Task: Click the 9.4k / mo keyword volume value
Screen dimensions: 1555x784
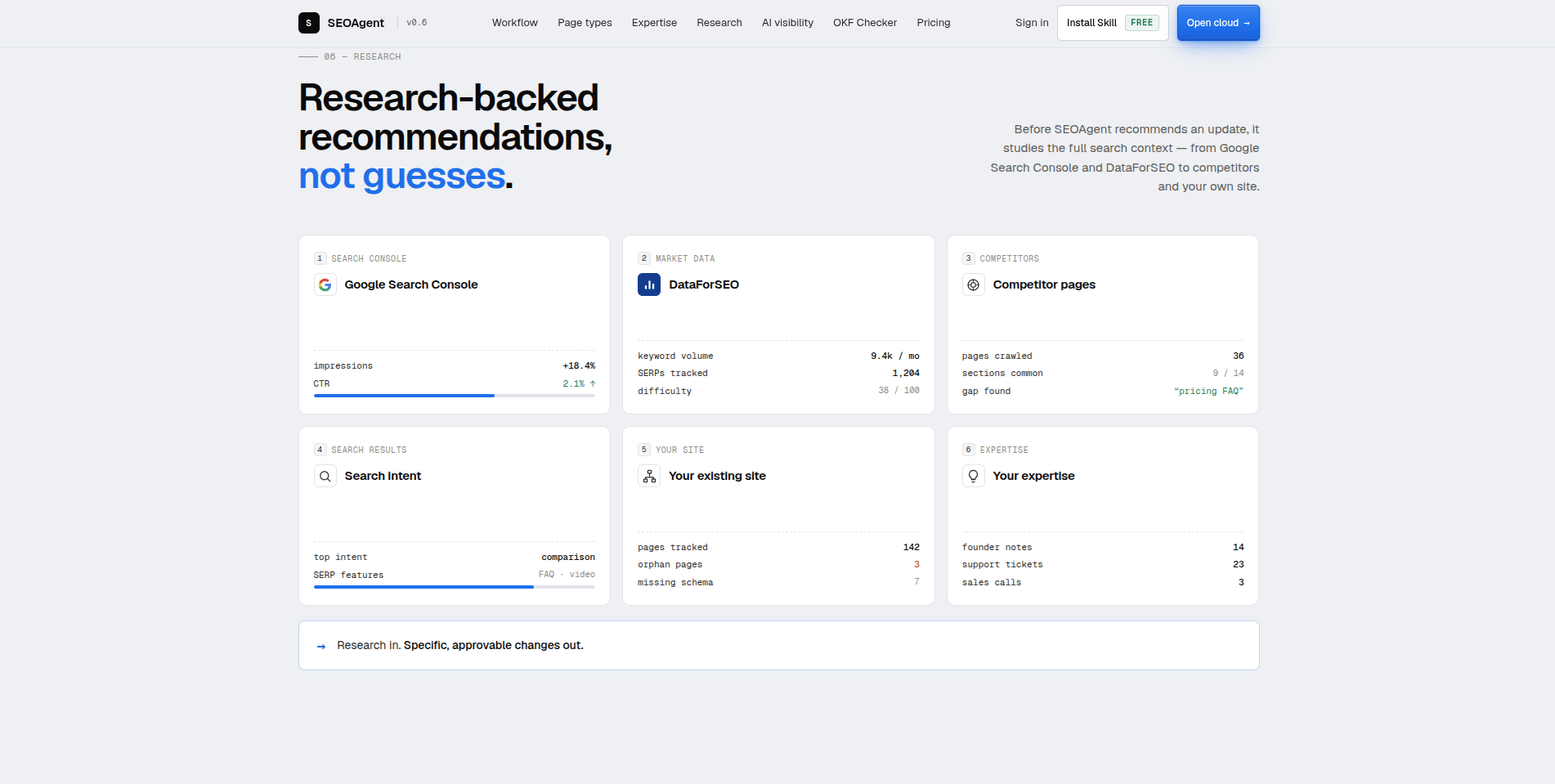Action: (895, 356)
